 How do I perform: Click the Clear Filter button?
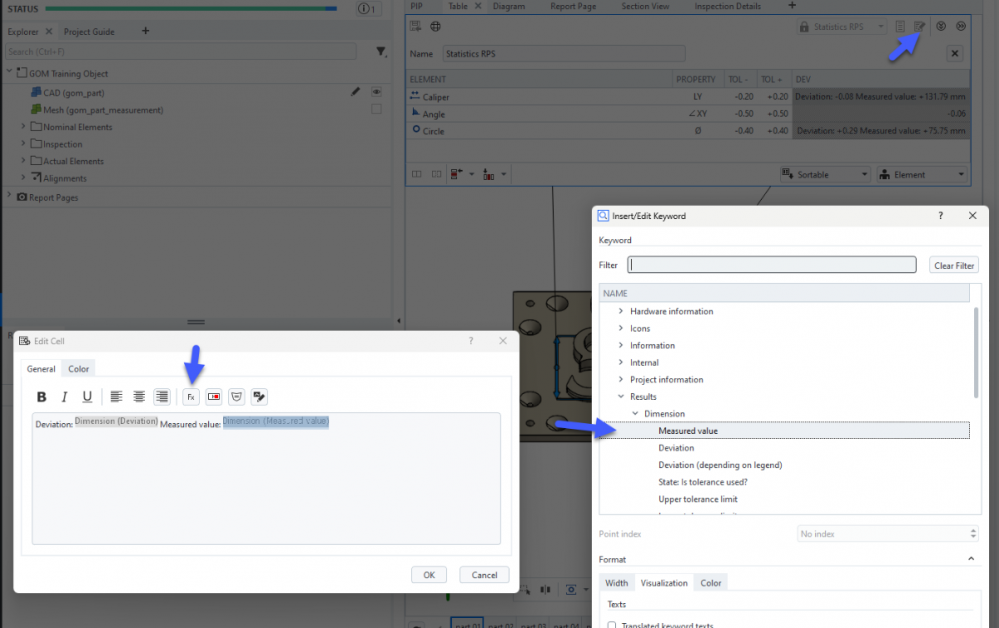953,265
